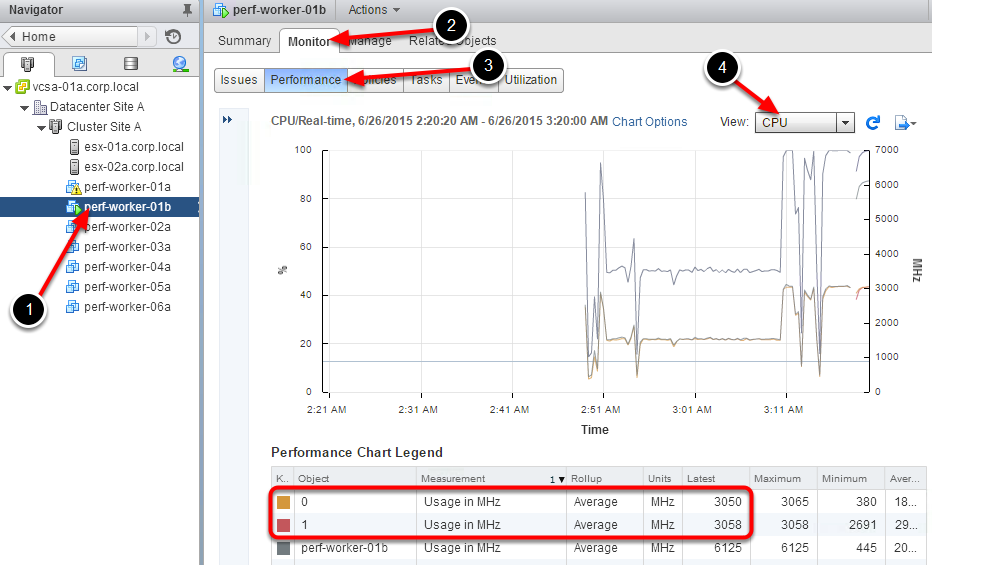Open the chart export menu
Image resolution: width=1002 pixels, height=587 pixels.
click(x=904, y=122)
